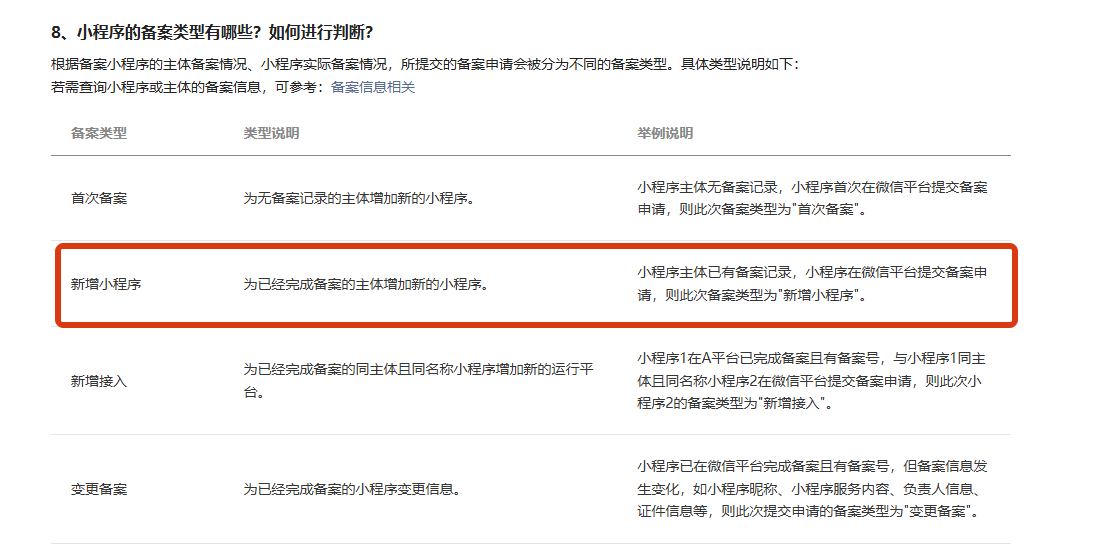Click the 备案类型 column header
The height and width of the screenshot is (551, 1100).
click(x=99, y=133)
